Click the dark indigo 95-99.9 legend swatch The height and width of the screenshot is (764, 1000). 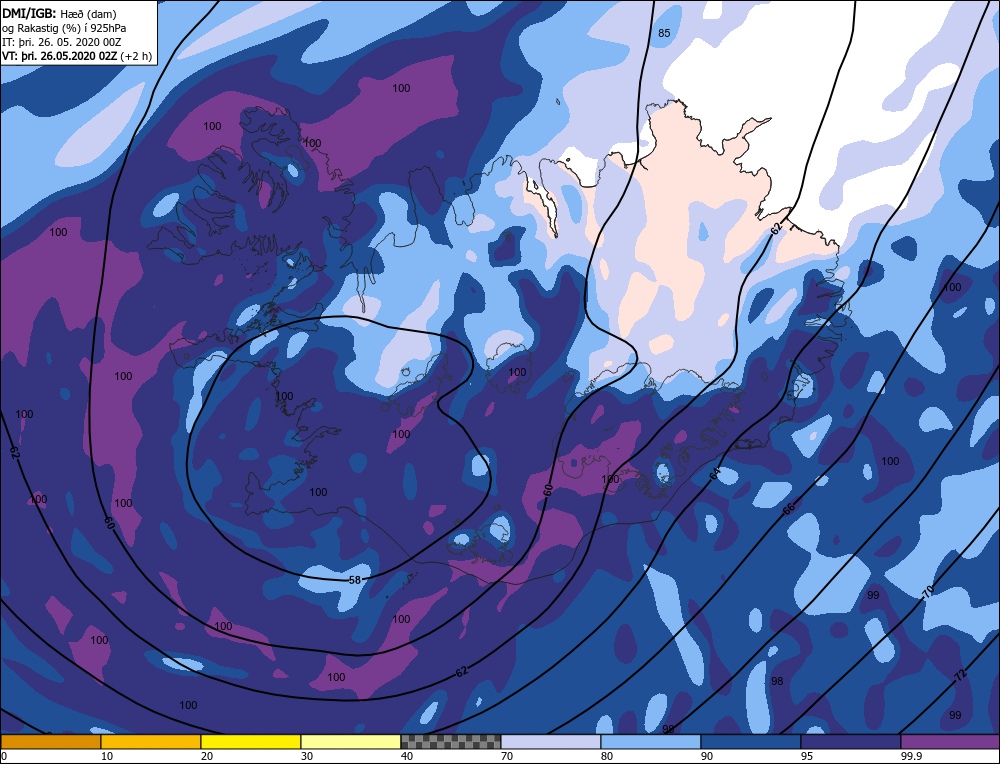(x=851, y=742)
